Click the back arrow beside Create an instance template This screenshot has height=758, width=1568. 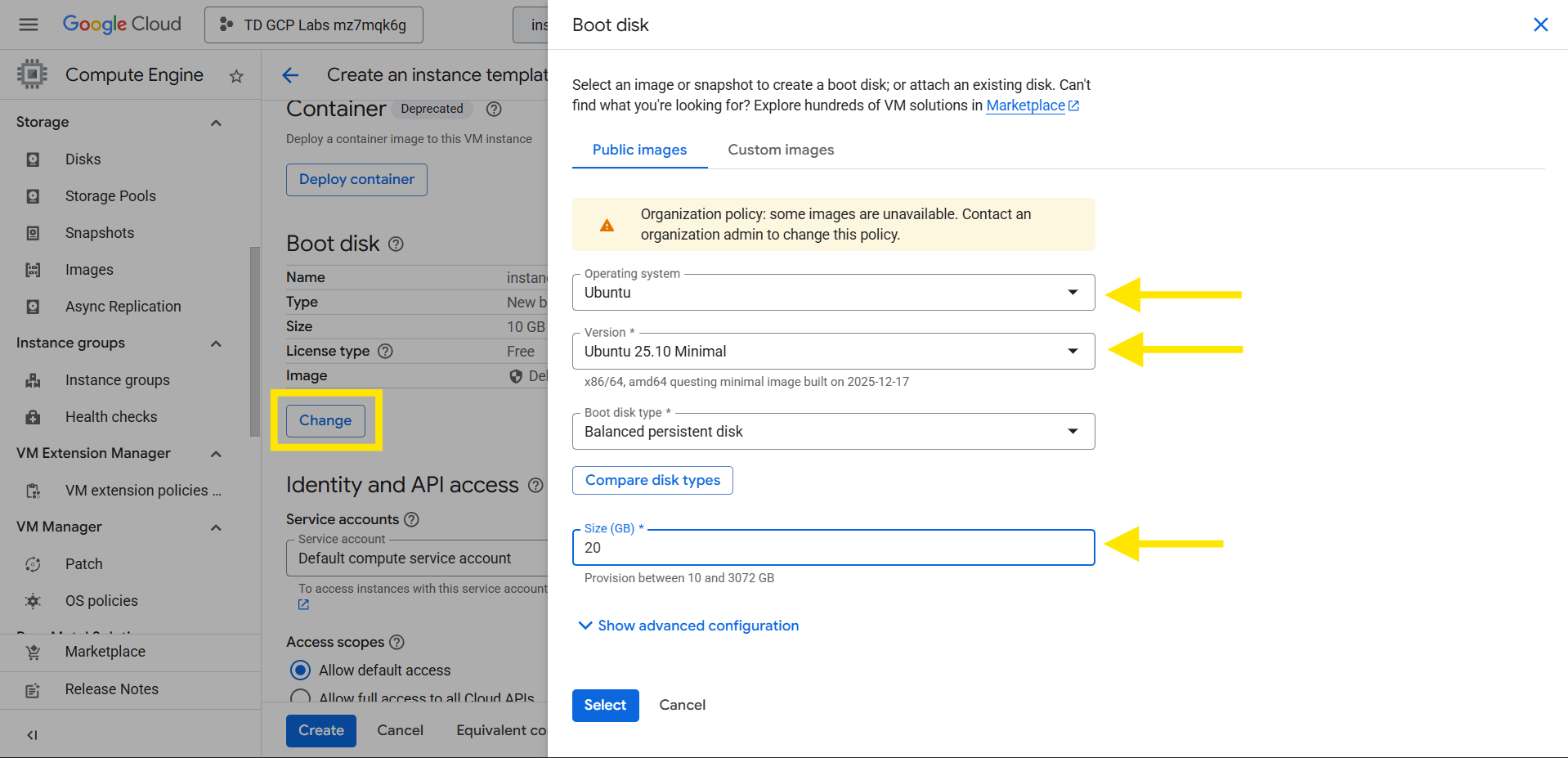point(290,75)
